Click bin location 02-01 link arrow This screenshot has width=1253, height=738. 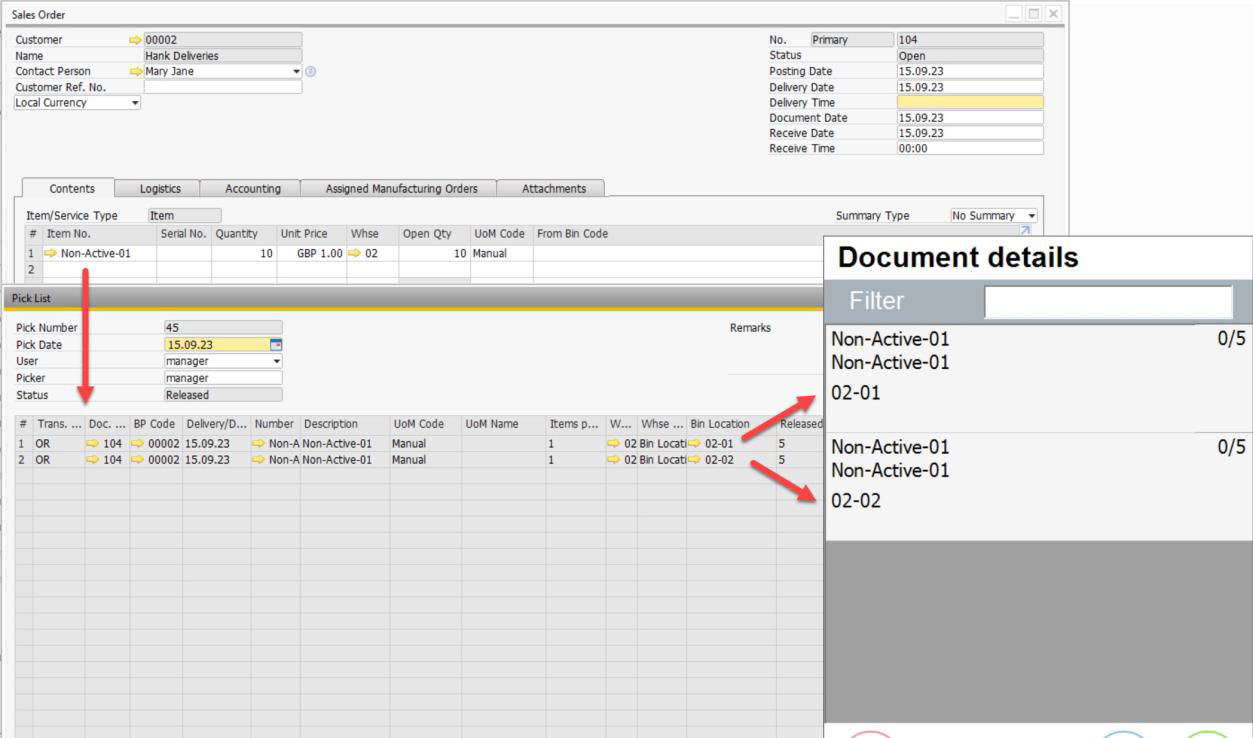tap(695, 443)
